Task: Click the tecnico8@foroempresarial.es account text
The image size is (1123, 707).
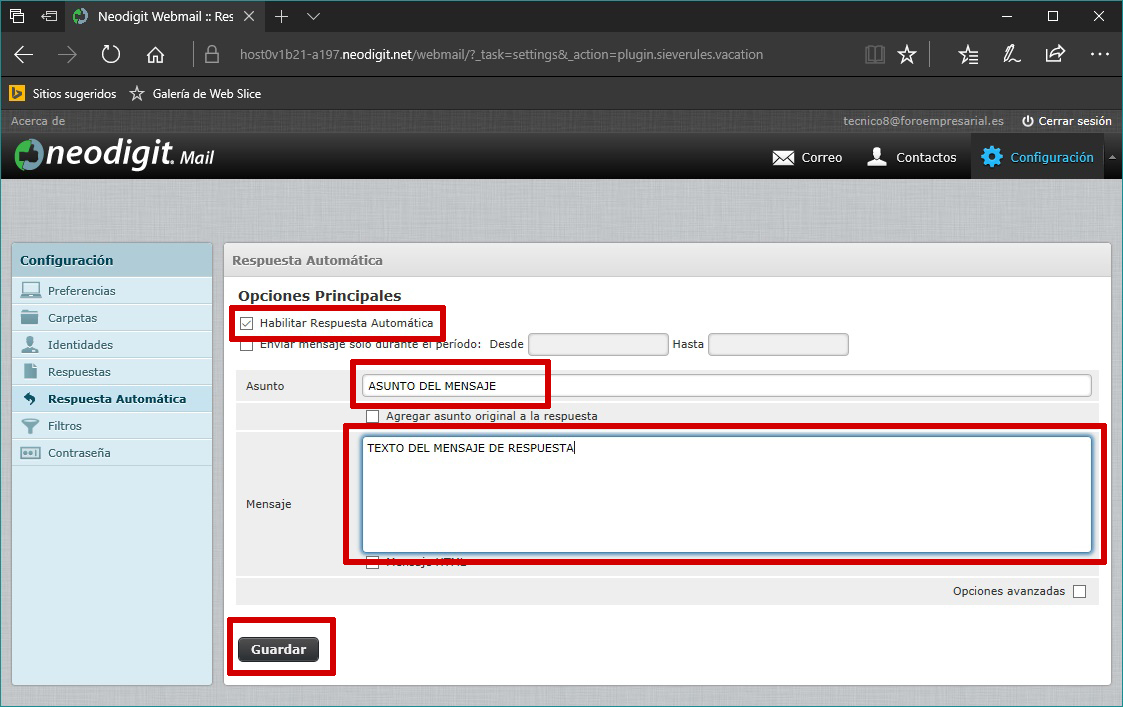Action: [x=923, y=121]
